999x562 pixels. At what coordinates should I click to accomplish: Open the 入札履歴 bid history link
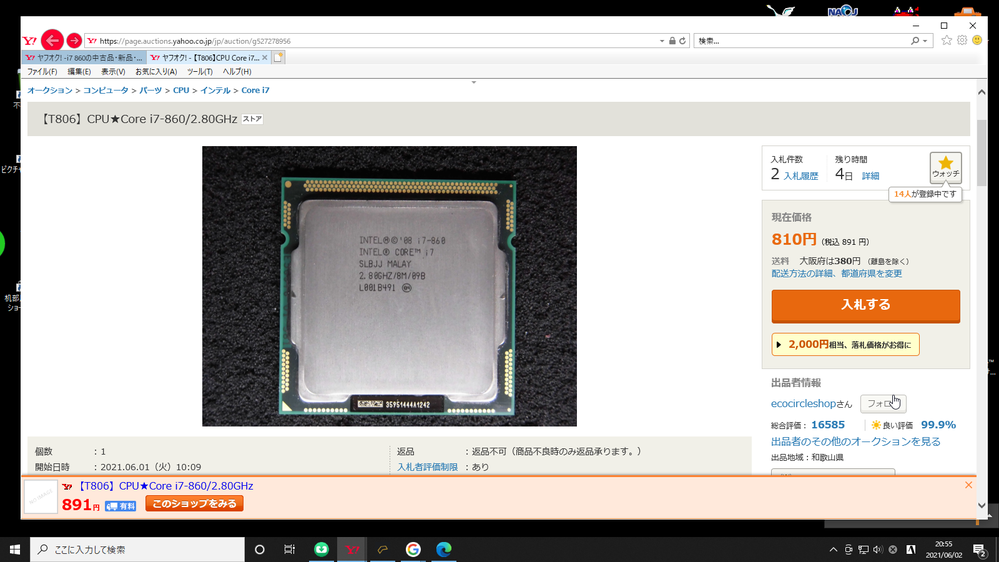tap(801, 176)
